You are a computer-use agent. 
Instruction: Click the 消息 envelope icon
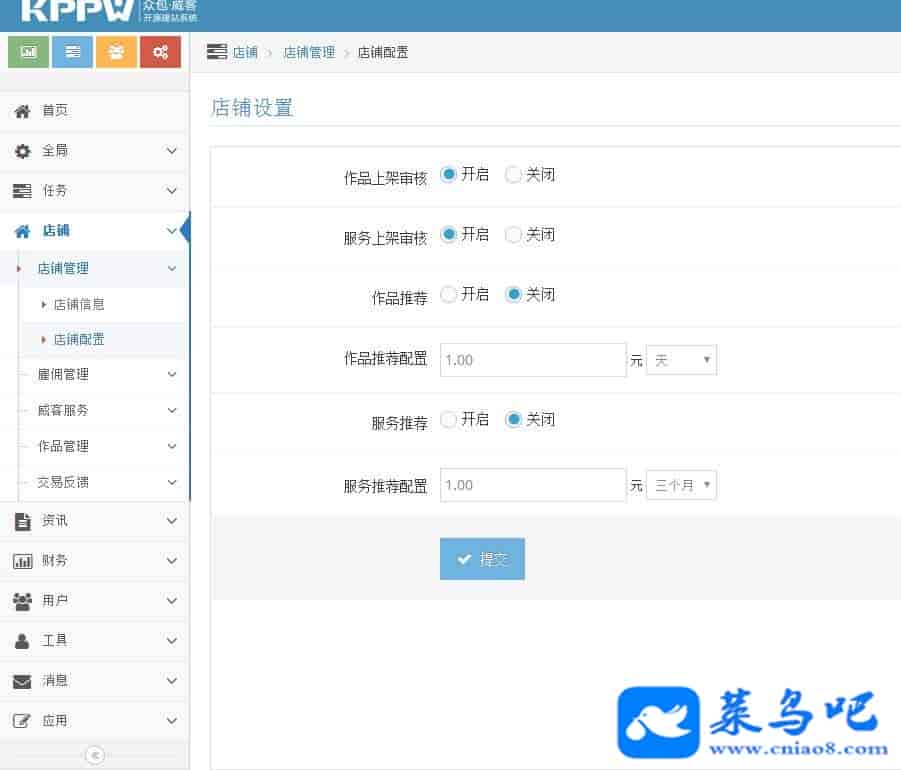22,681
